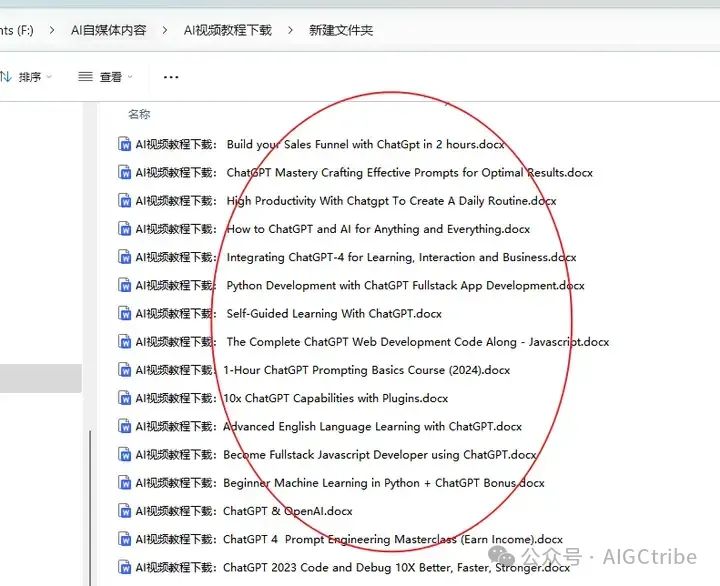Click the navigation pane vertical scrollbar

(x=90, y=507)
